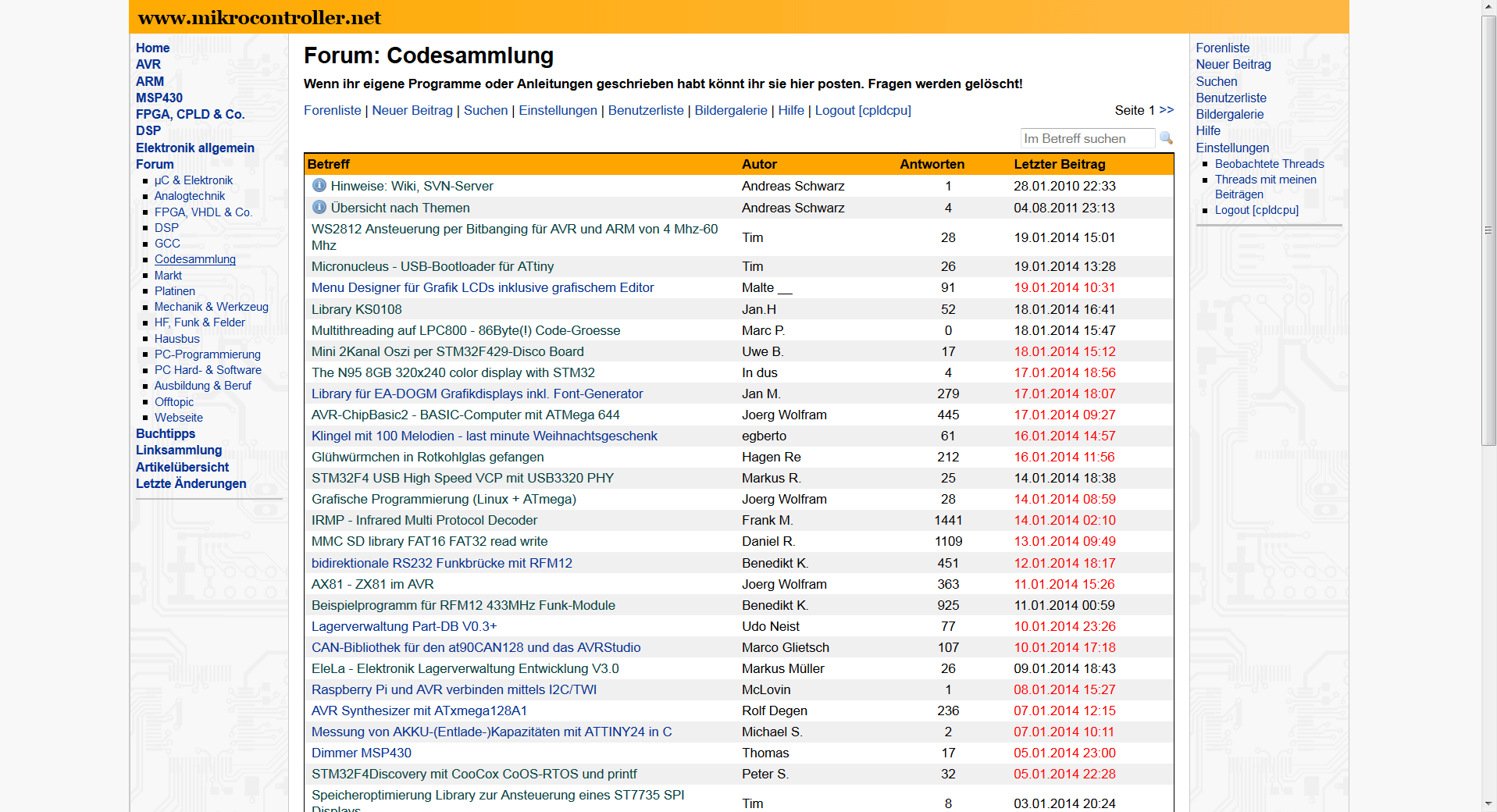Open PC Hard- & Software subforum
Image resolution: width=1497 pixels, height=812 pixels.
tap(208, 370)
